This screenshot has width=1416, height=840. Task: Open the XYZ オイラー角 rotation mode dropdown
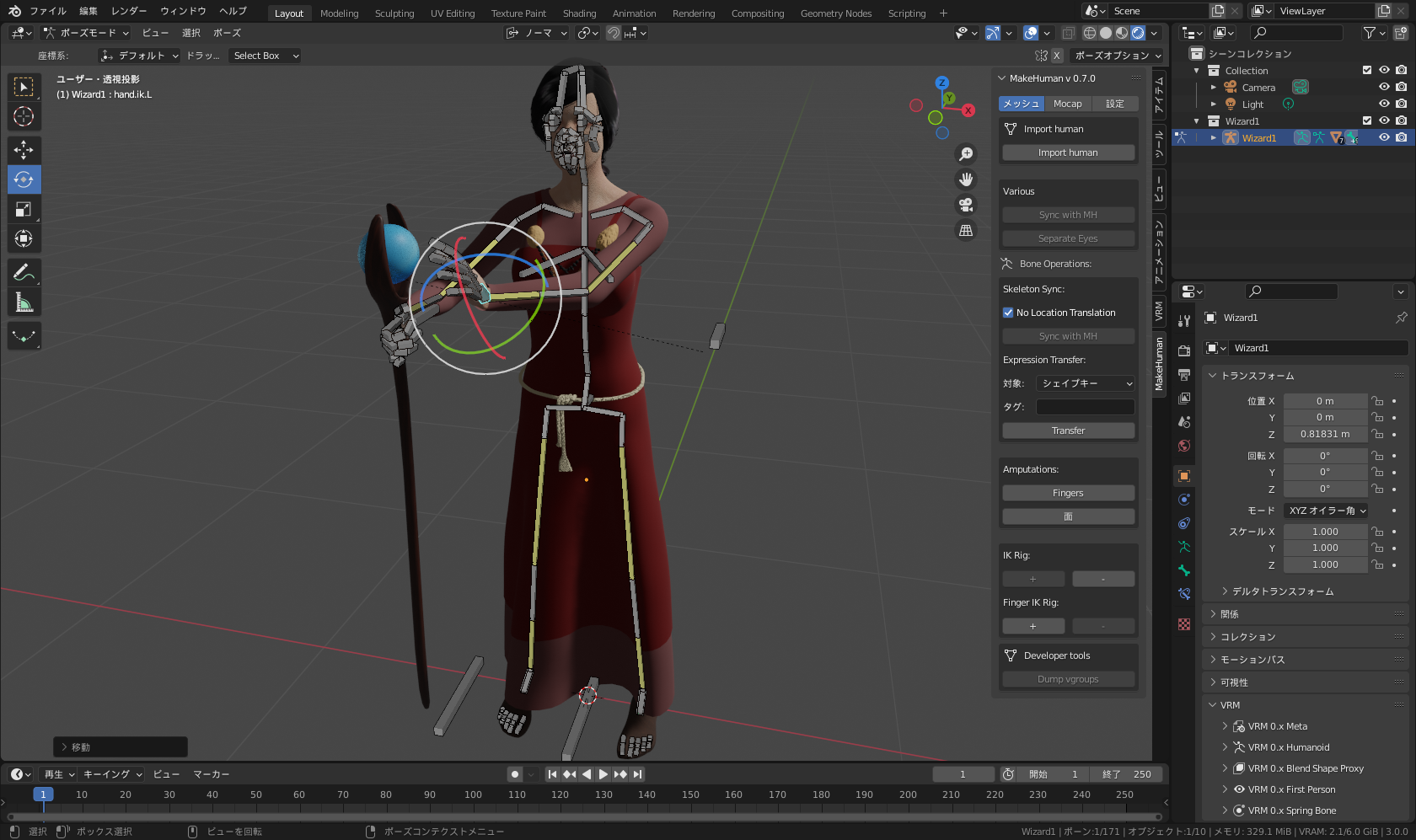[1326, 510]
